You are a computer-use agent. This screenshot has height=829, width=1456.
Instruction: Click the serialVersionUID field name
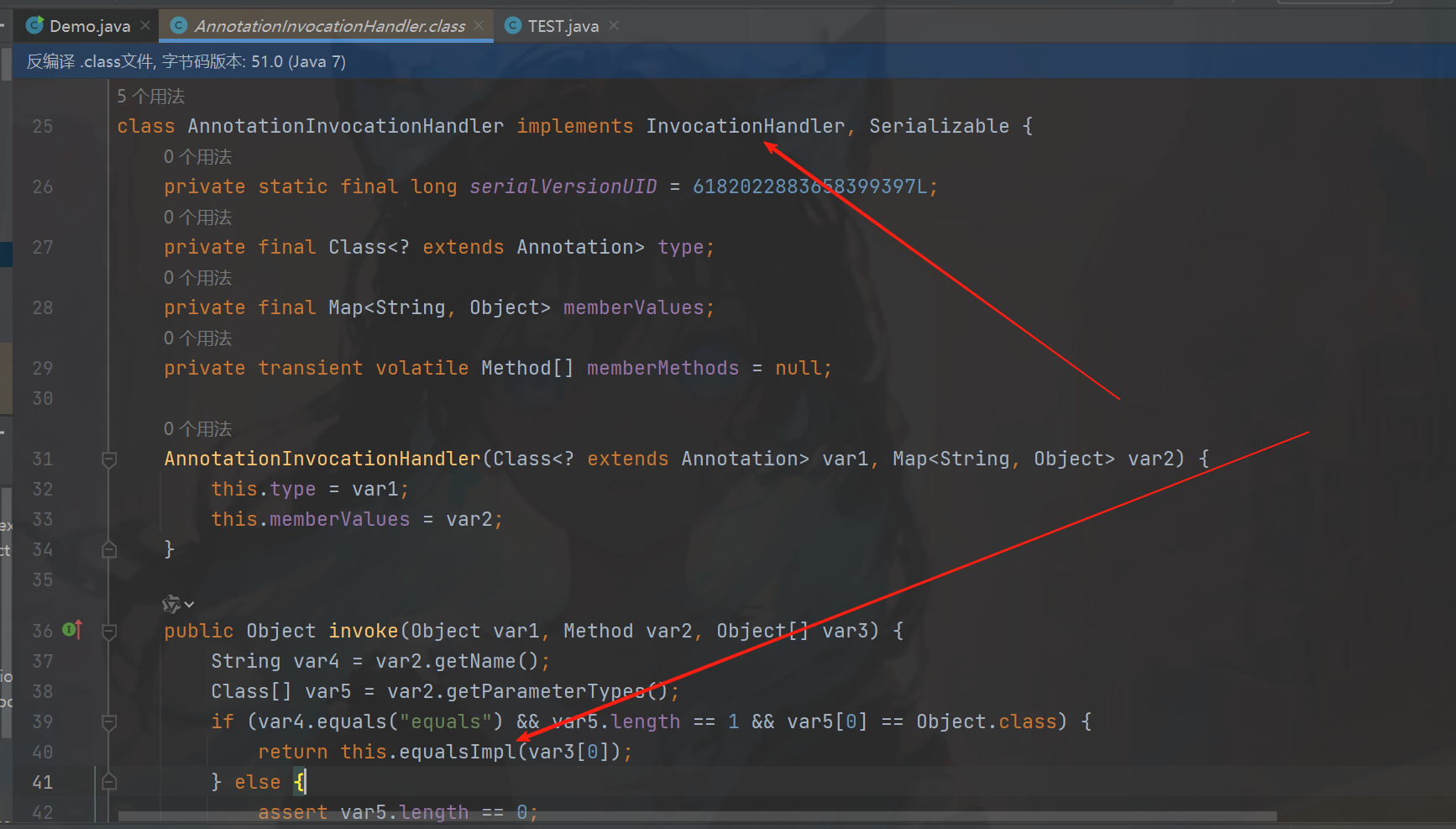[563, 186]
